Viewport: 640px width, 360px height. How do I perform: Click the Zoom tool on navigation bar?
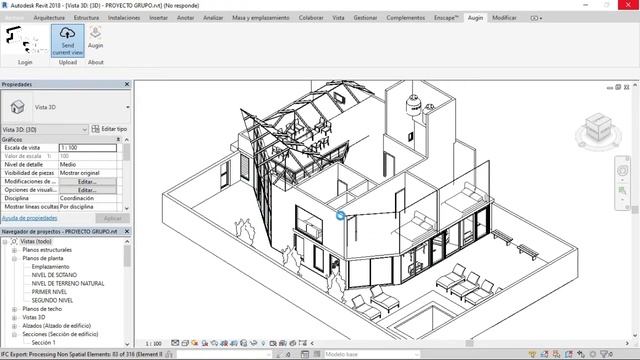tap(622, 191)
